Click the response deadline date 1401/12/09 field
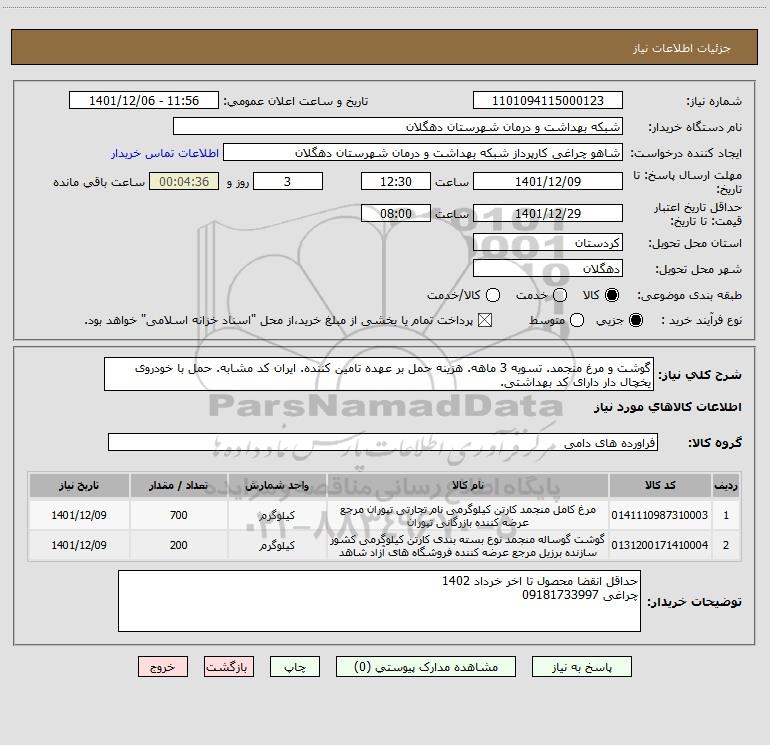Screen dimensions: 770x745 pyautogui.click(x=548, y=182)
